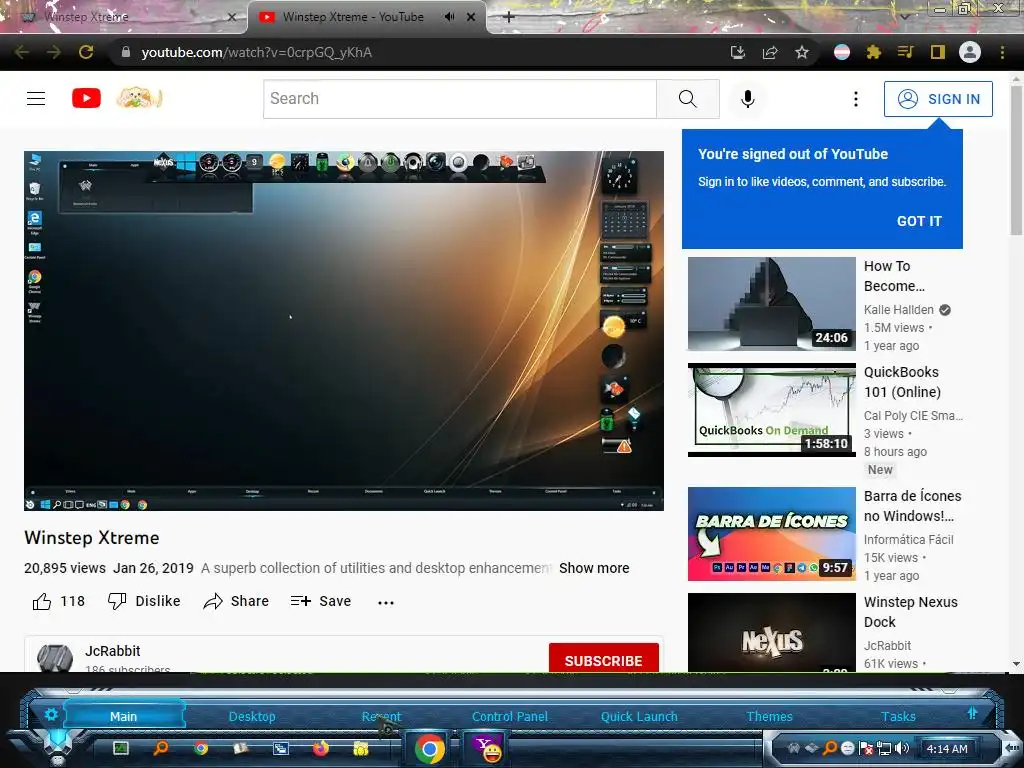Open the Chrome three-dot menu

[1002, 52]
